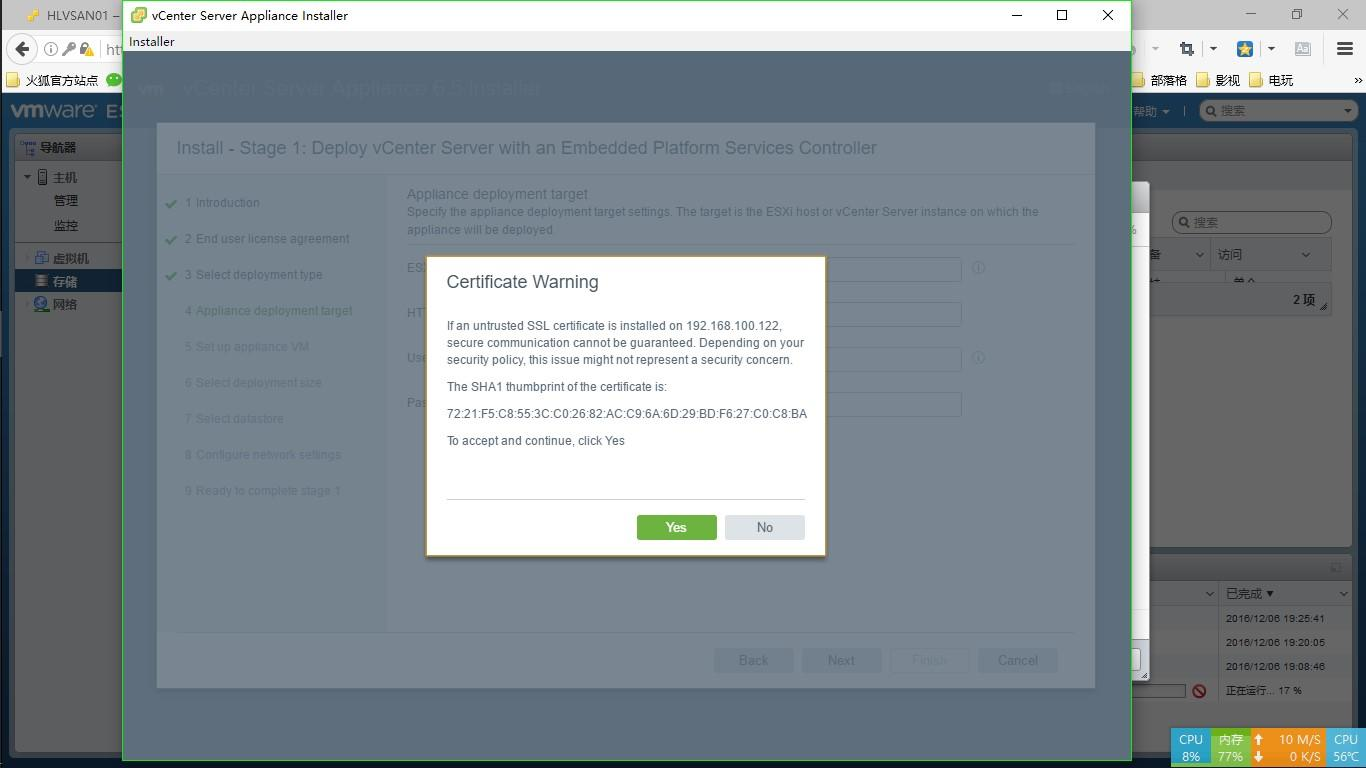Open the Installer menu in the installer window
Viewport: 1366px width, 768px height.
(152, 41)
